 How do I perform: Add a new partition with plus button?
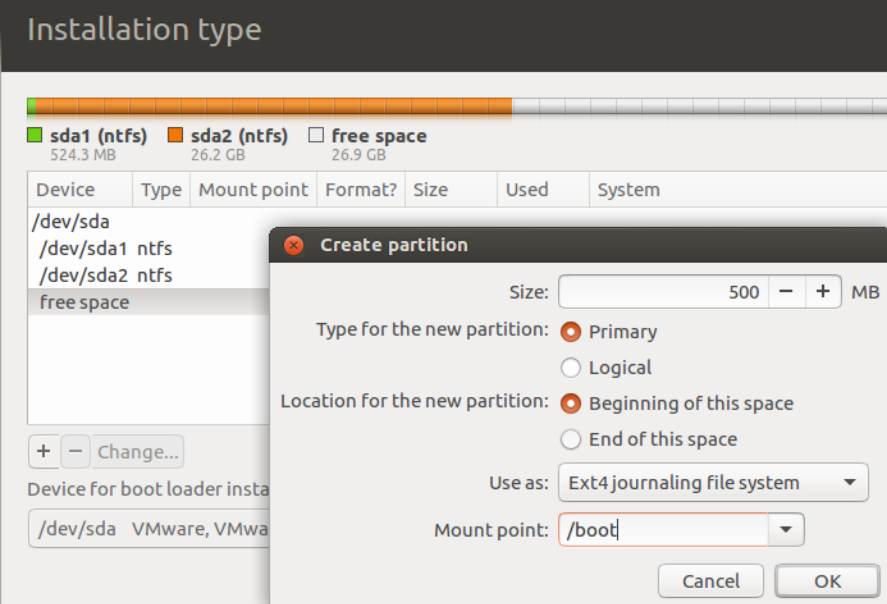click(44, 451)
